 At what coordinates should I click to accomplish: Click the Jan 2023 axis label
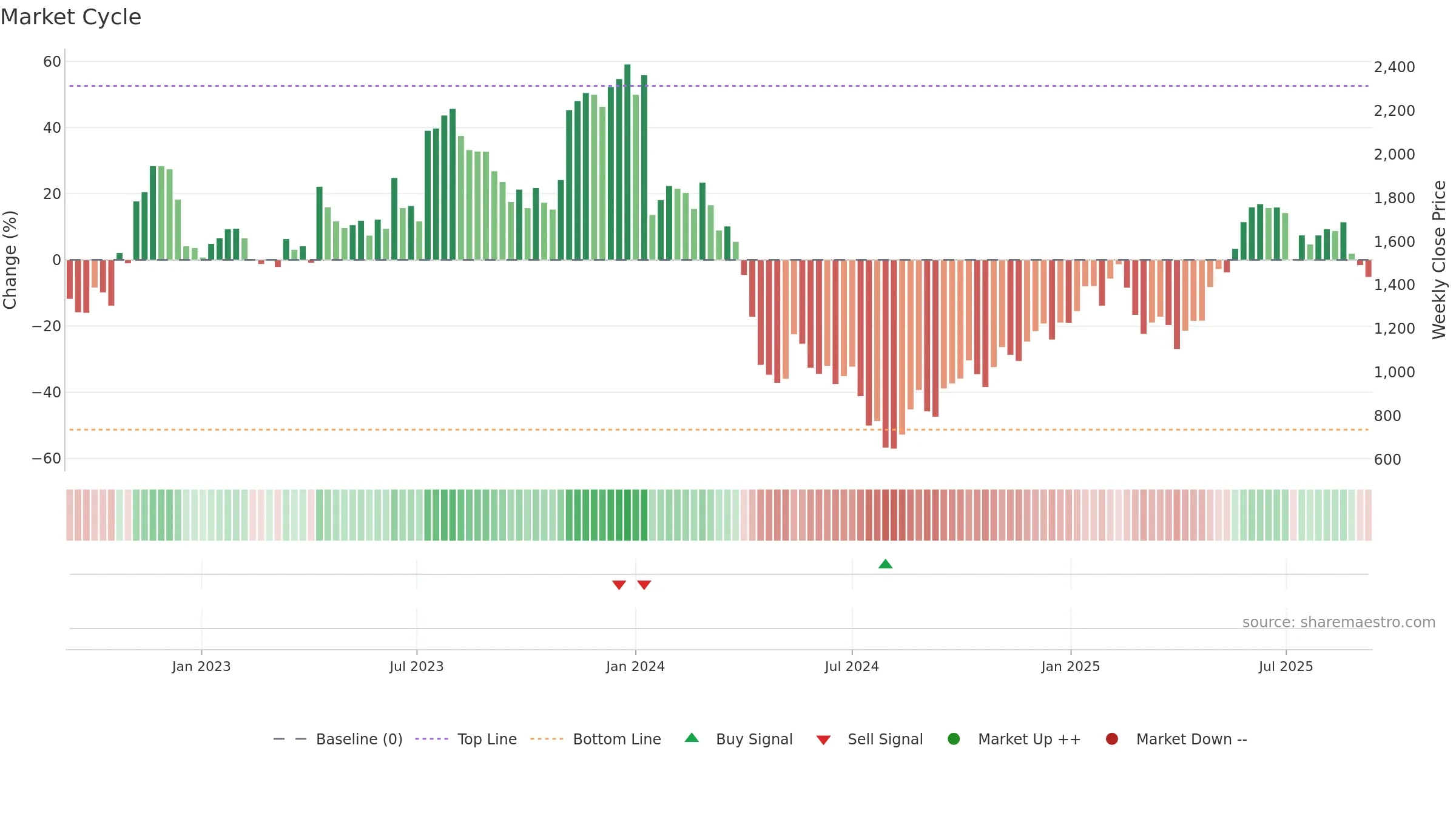(201, 667)
